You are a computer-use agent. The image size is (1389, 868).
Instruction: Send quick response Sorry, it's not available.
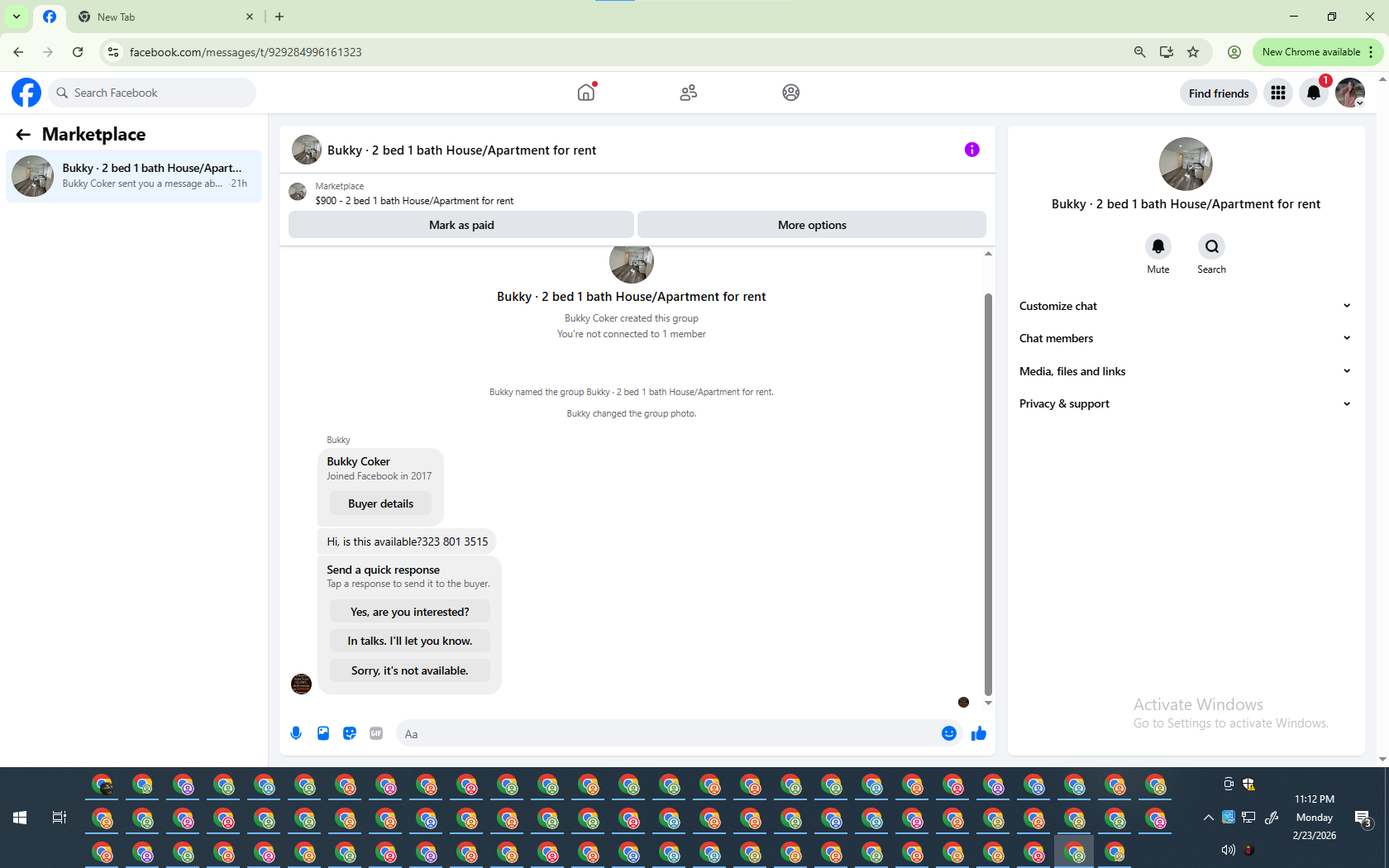(409, 670)
